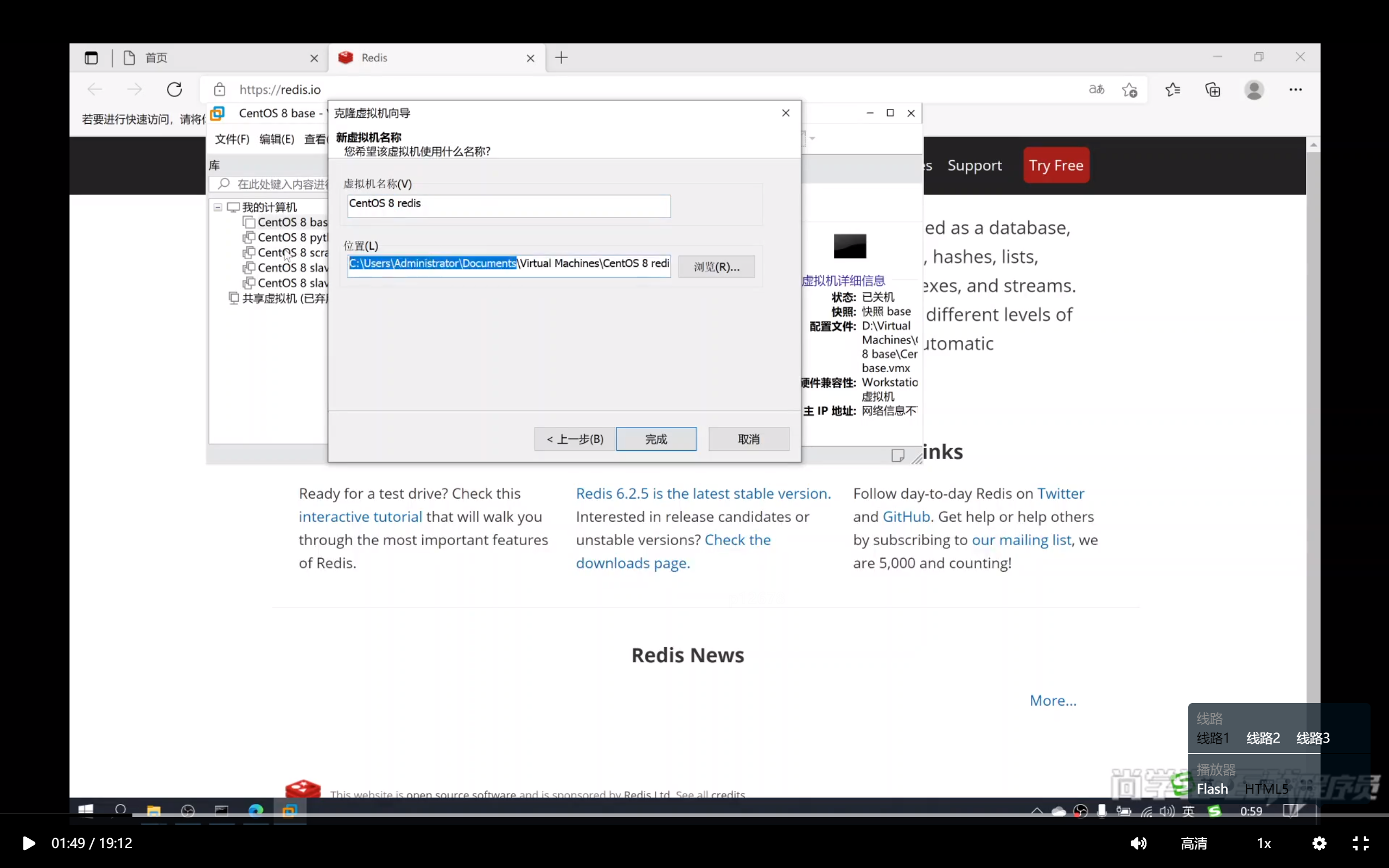Switch player to HTML5
The image size is (1389, 868).
1266,789
